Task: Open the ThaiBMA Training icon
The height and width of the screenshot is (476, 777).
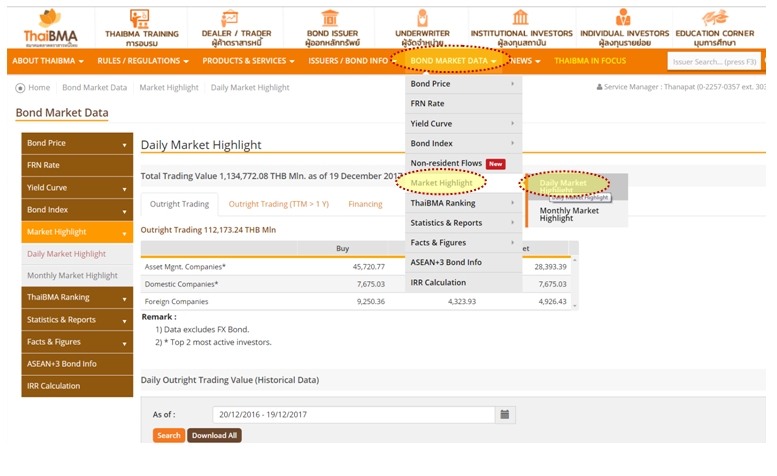Action: [x=140, y=19]
